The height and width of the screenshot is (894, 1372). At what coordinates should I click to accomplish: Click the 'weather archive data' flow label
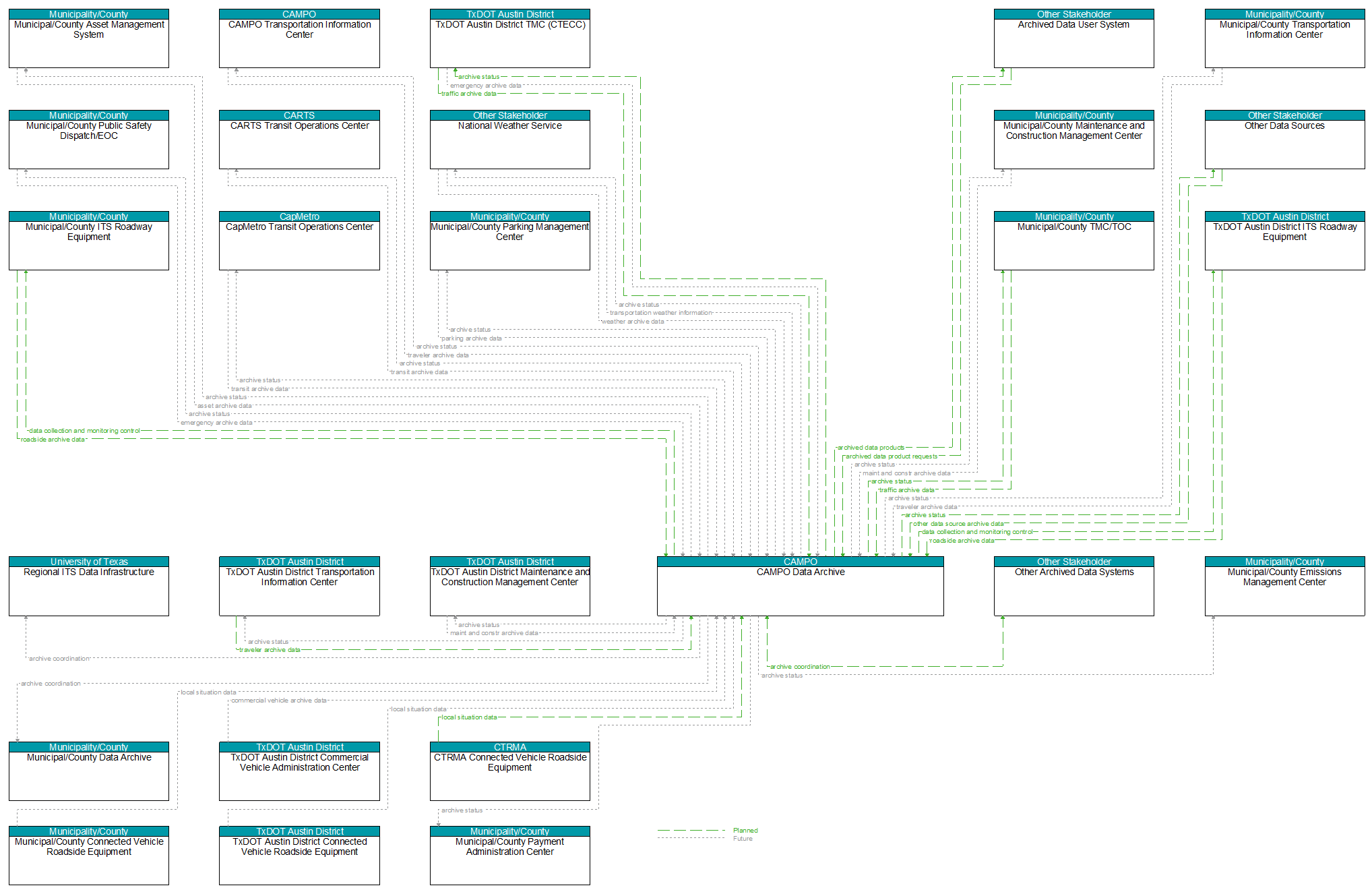tap(633, 322)
